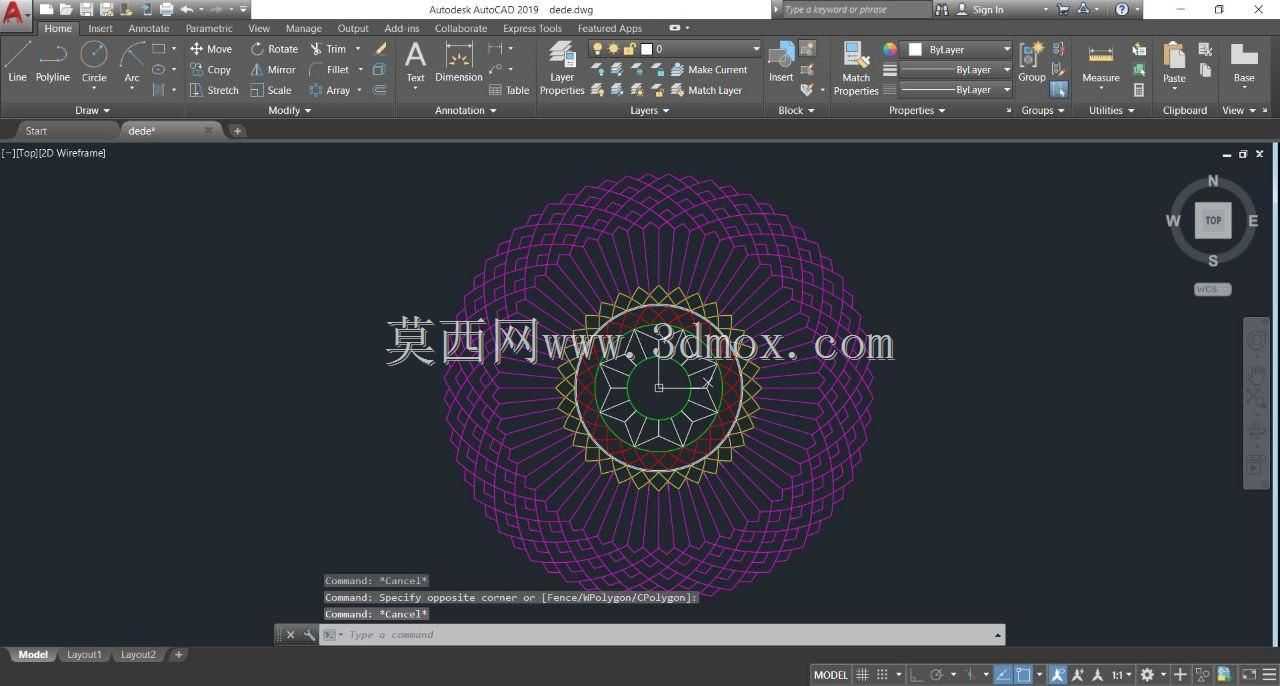
Task: Open the Output ribbon tab
Action: pos(353,28)
